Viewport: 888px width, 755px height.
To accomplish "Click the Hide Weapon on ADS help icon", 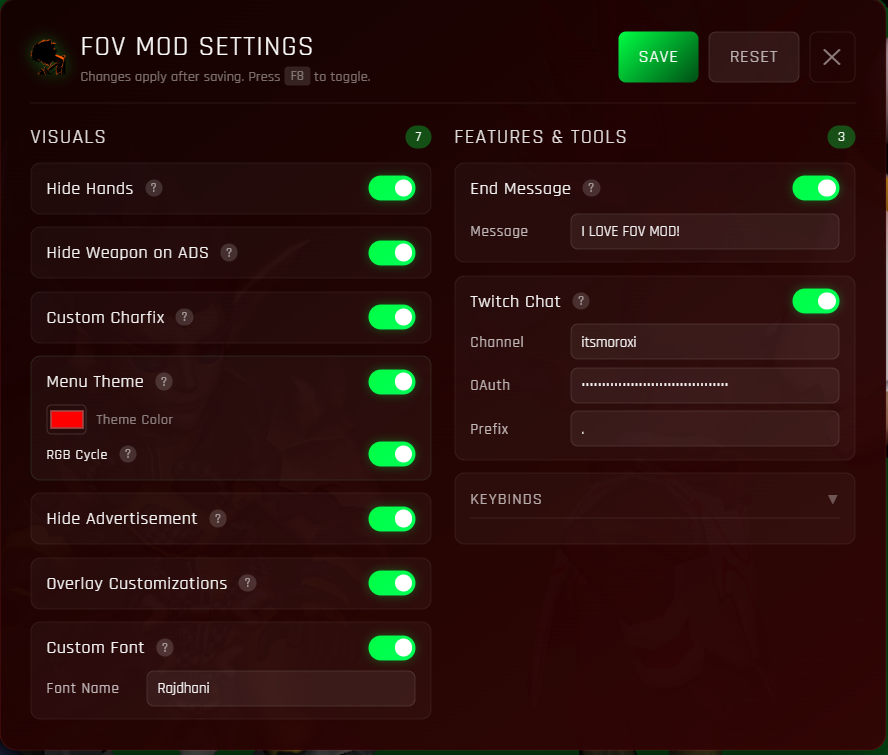I will pos(229,253).
